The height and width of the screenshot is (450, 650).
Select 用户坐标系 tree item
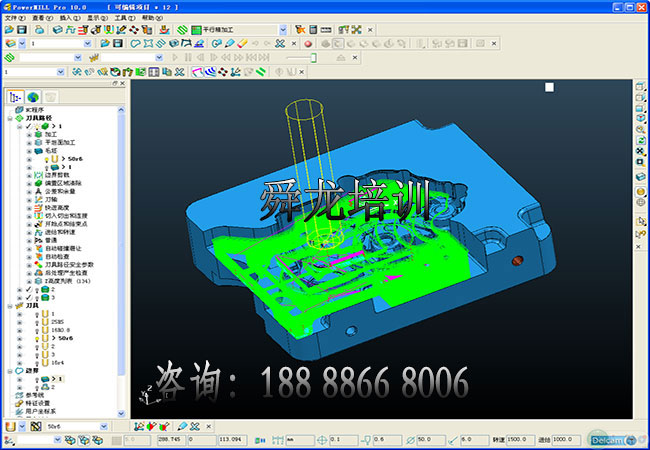click(41, 411)
